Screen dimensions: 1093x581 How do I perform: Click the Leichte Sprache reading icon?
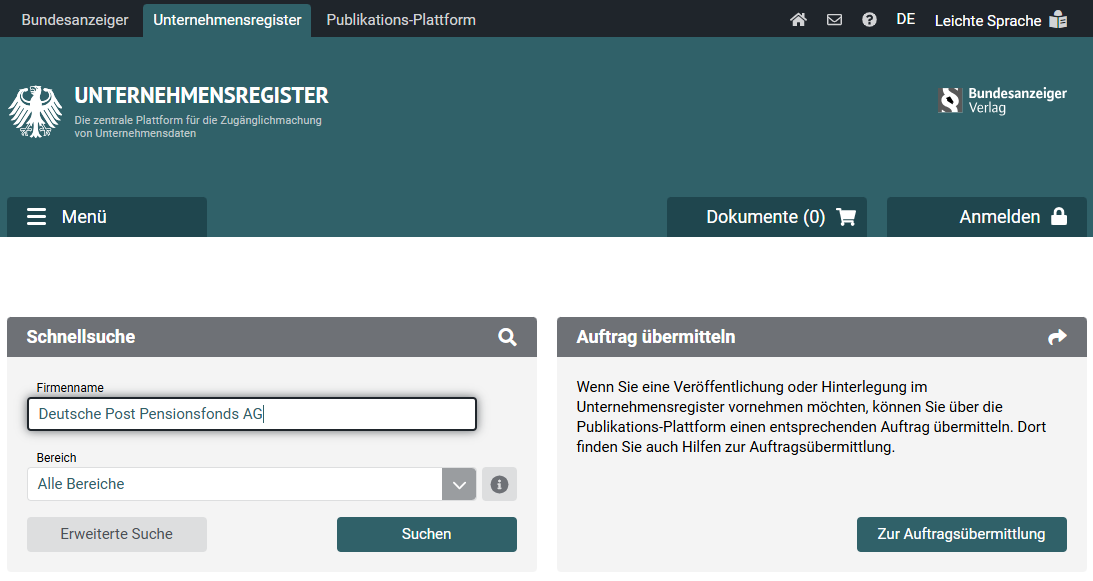(1058, 20)
